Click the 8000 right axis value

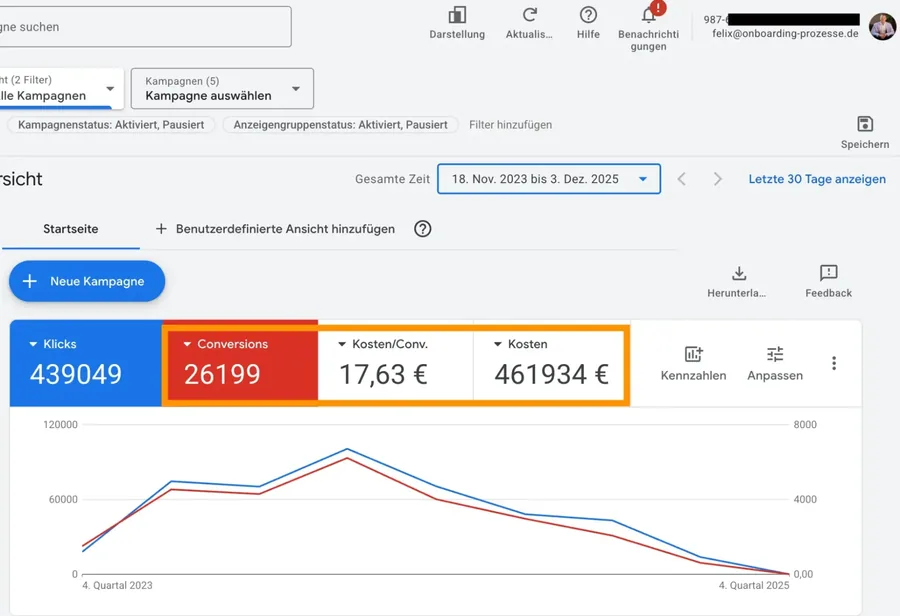(805, 425)
